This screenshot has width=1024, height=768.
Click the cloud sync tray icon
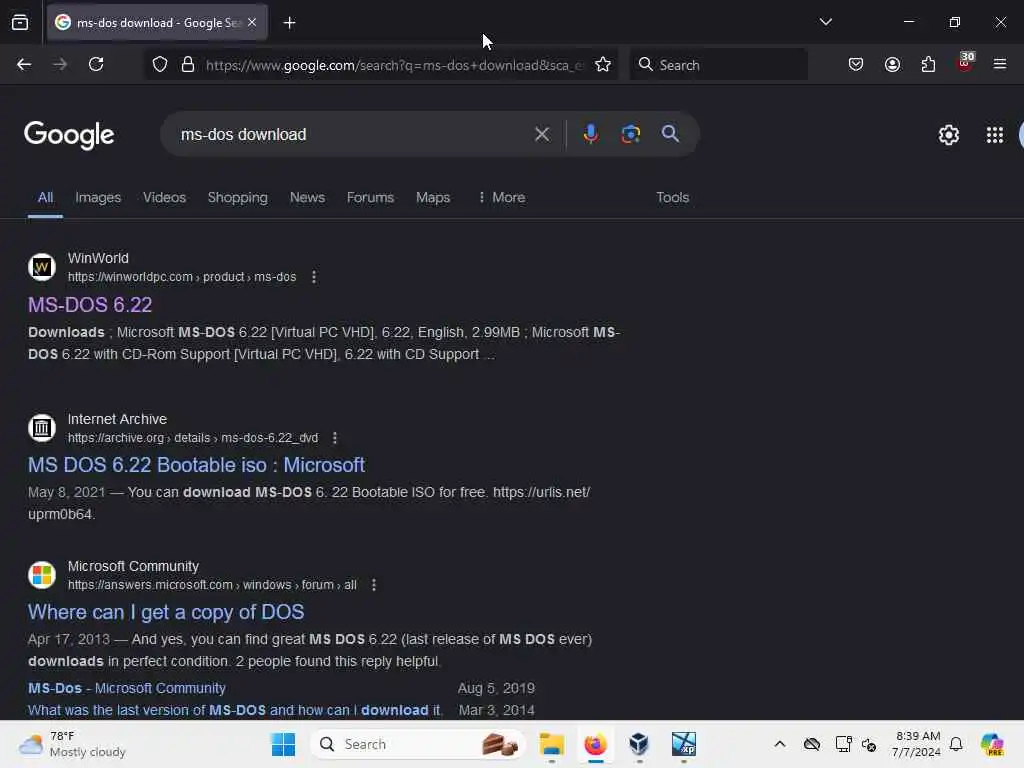[812, 744]
